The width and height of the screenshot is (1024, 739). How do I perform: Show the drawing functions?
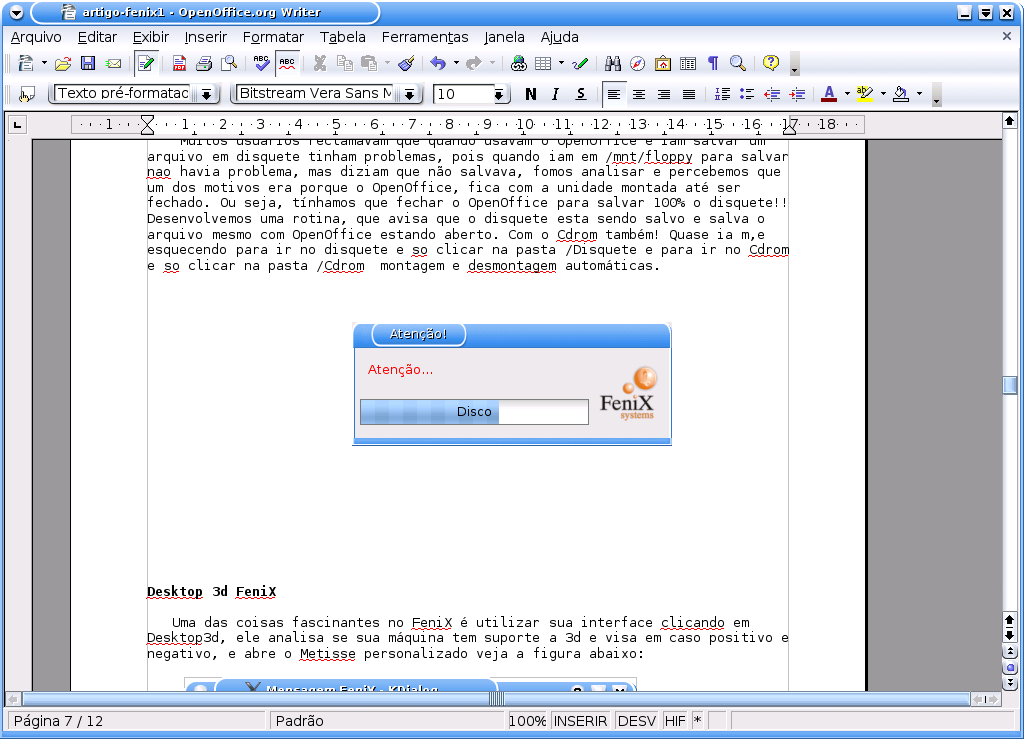click(580, 63)
